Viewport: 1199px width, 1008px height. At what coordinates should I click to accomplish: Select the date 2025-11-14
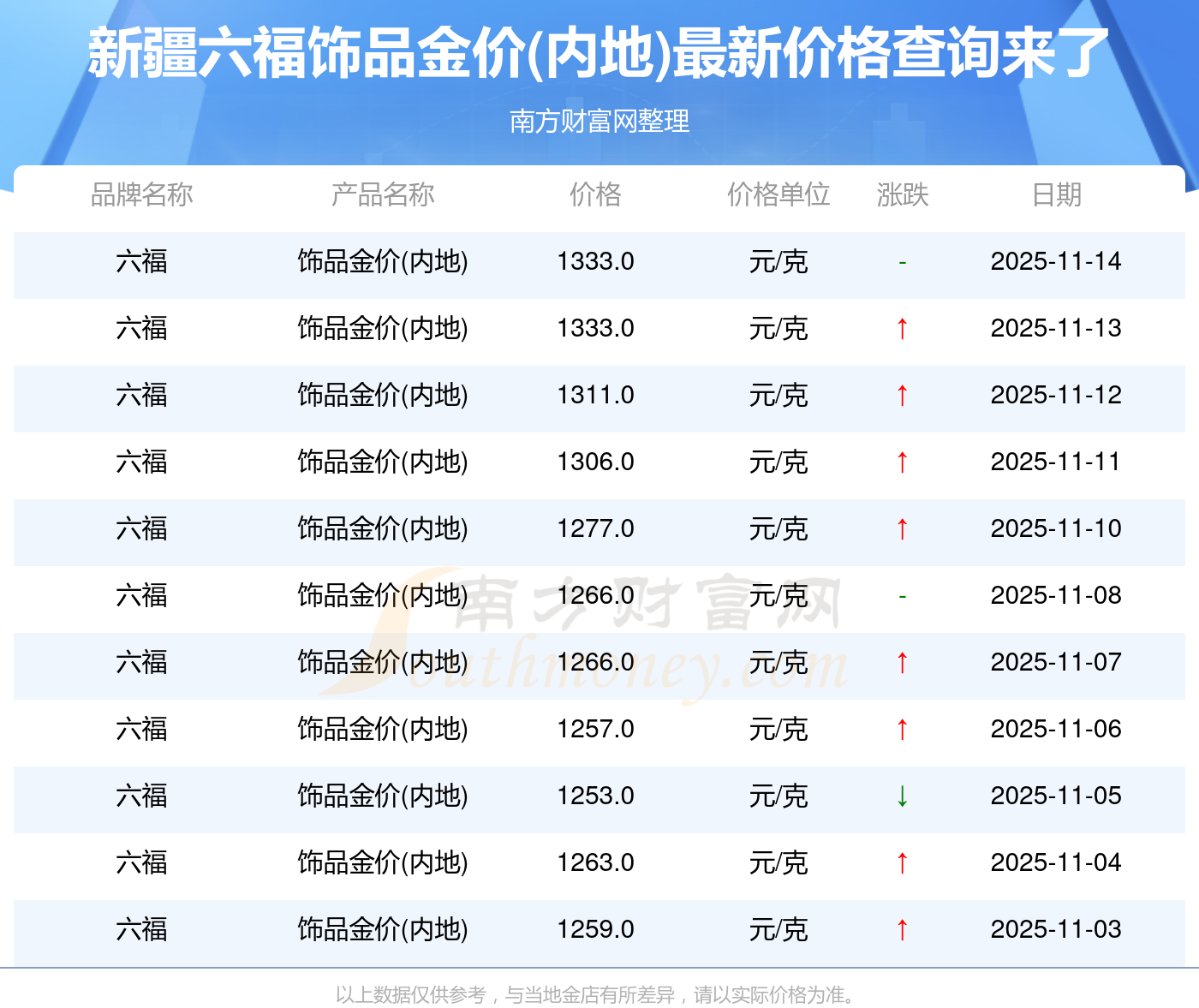coord(1056,261)
